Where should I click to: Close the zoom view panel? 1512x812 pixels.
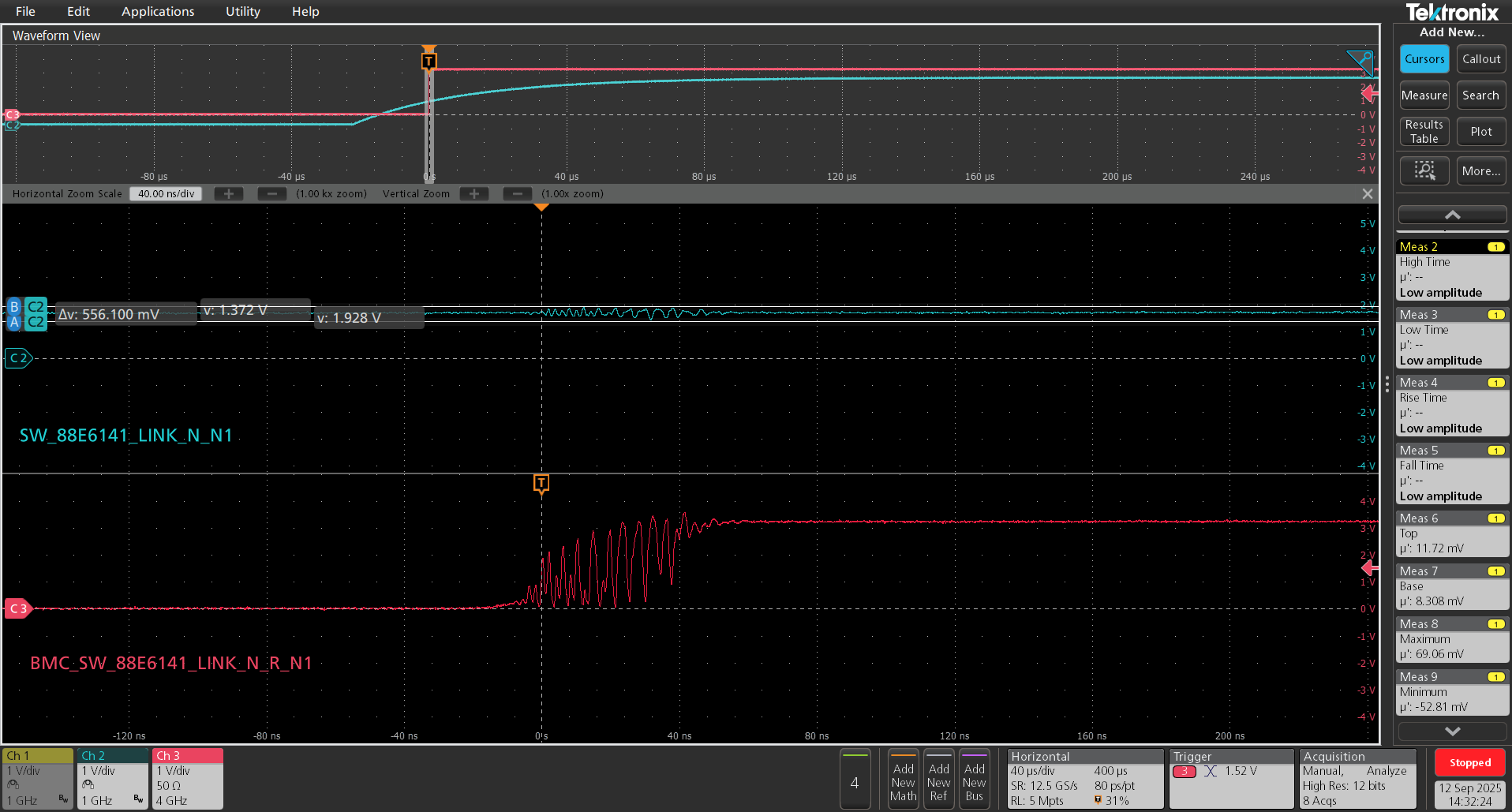(1368, 194)
